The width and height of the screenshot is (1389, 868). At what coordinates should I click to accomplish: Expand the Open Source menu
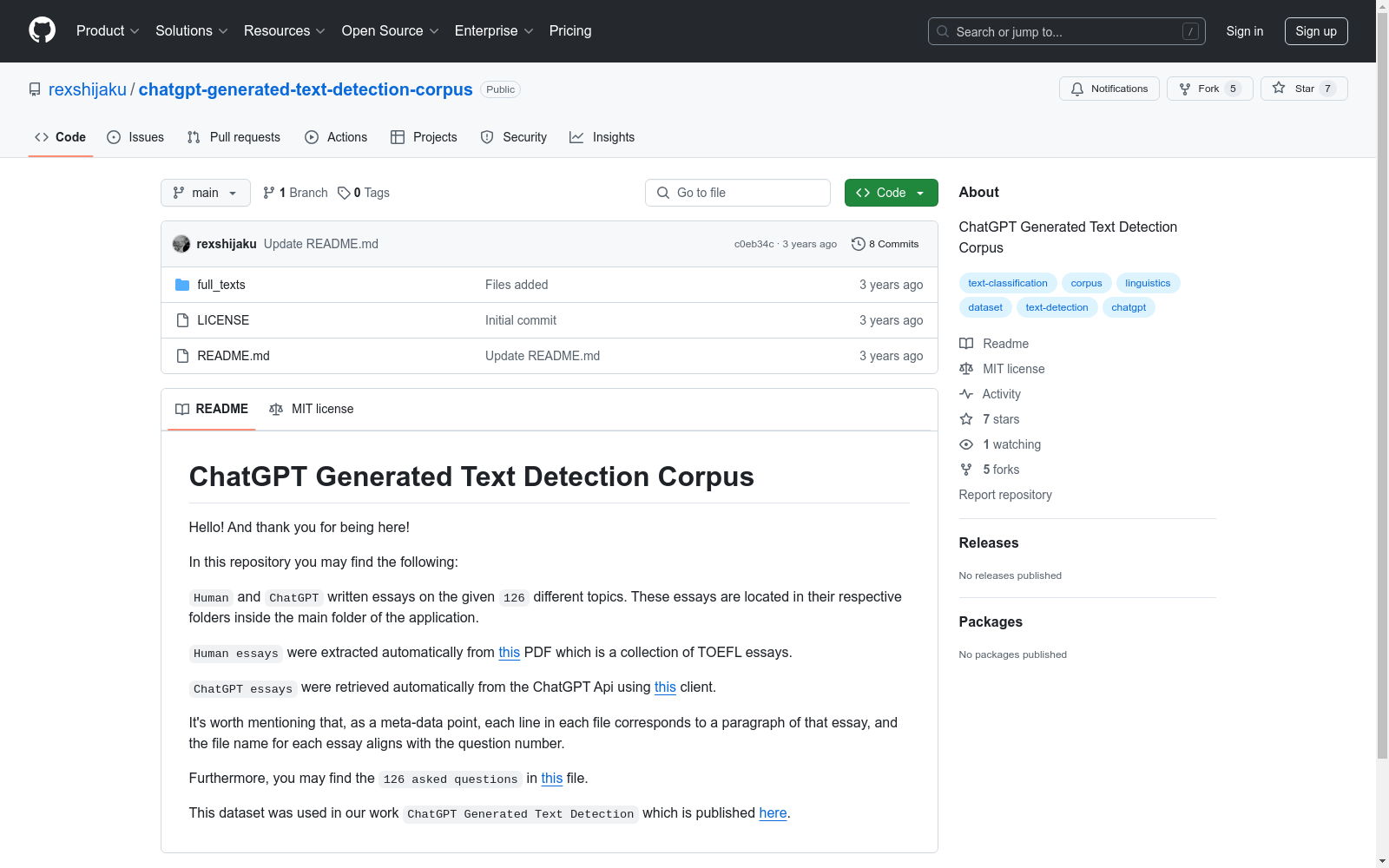click(391, 31)
